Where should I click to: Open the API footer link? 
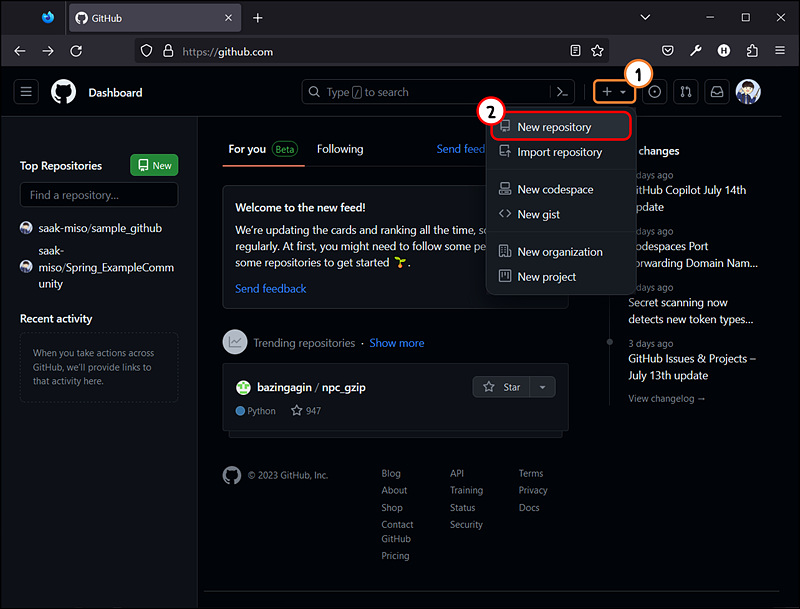pyautogui.click(x=457, y=473)
